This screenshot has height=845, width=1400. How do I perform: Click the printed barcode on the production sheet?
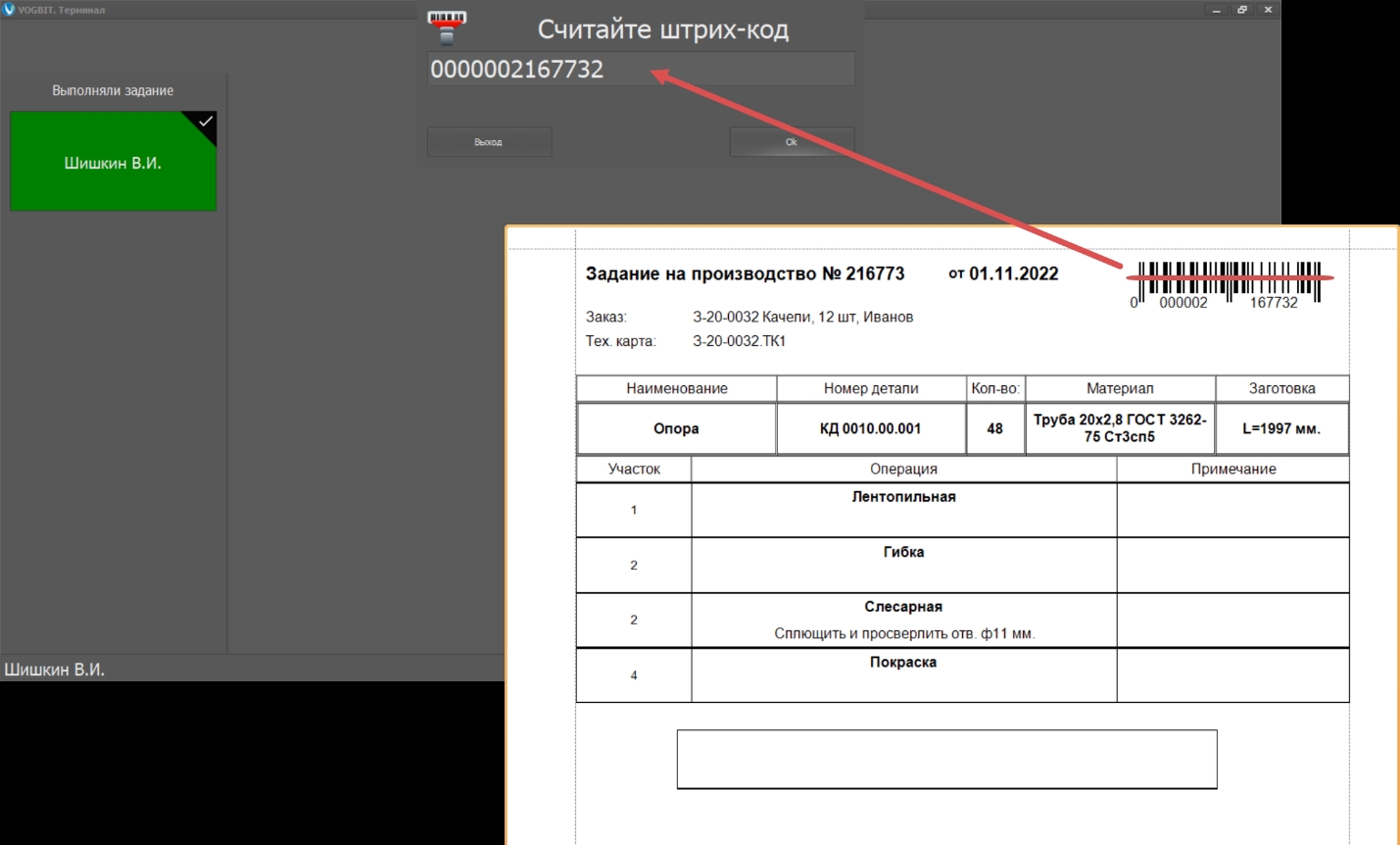pos(1230,284)
